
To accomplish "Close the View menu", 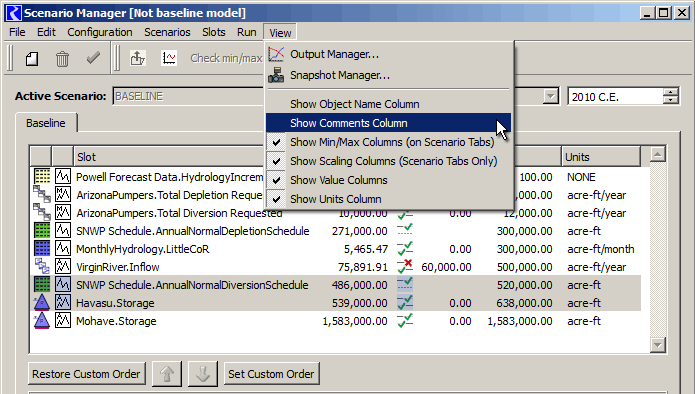I will (x=280, y=33).
